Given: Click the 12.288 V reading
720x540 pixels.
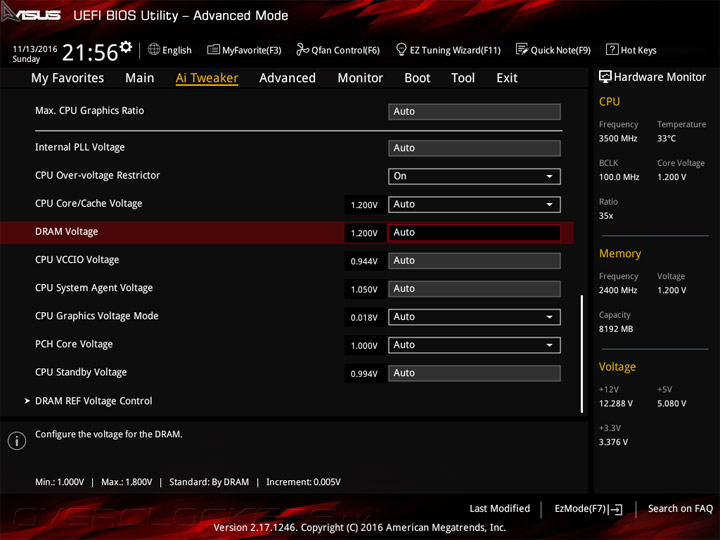Looking at the screenshot, I should tap(616, 404).
